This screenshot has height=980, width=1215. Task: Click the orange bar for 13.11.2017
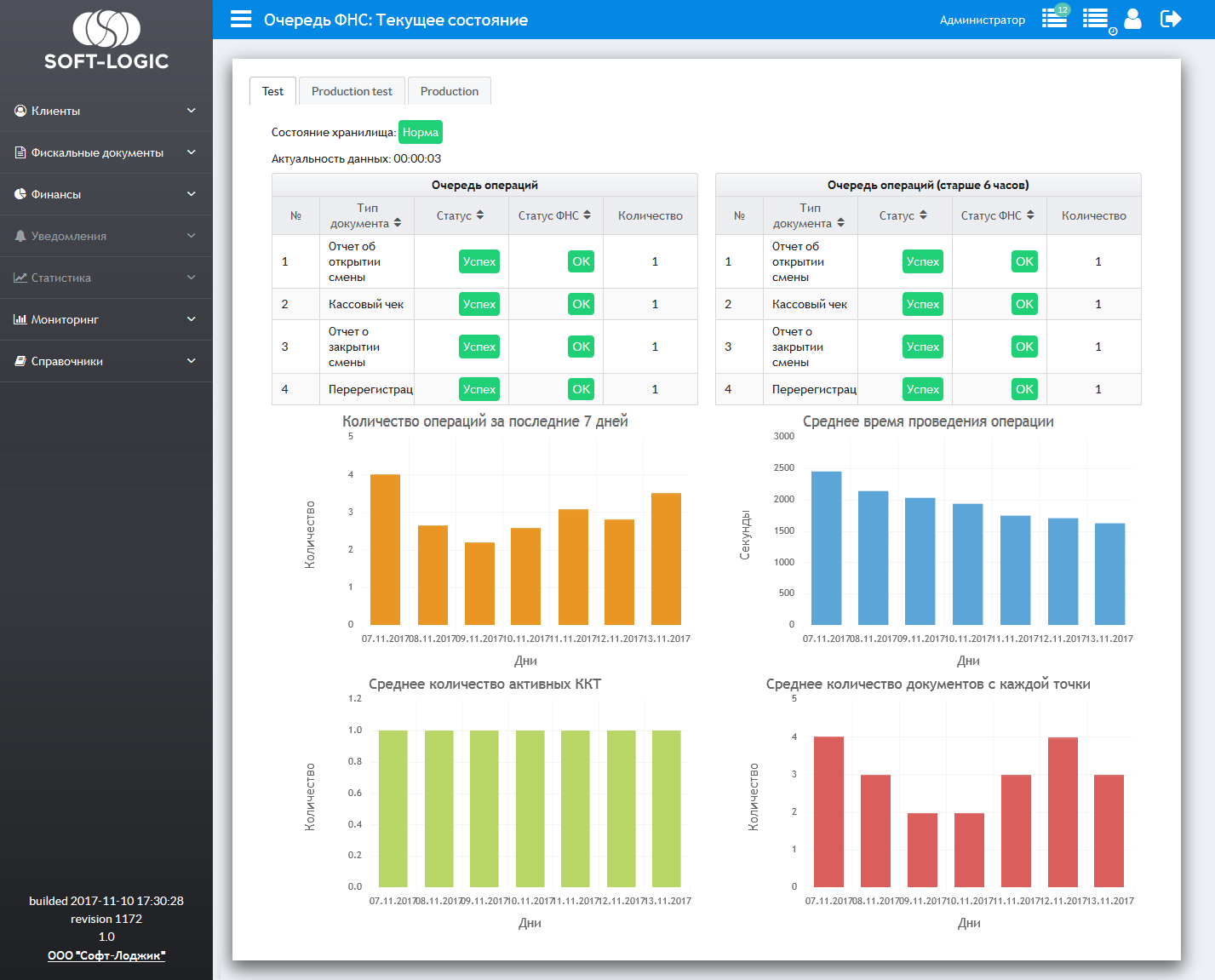pos(666,559)
